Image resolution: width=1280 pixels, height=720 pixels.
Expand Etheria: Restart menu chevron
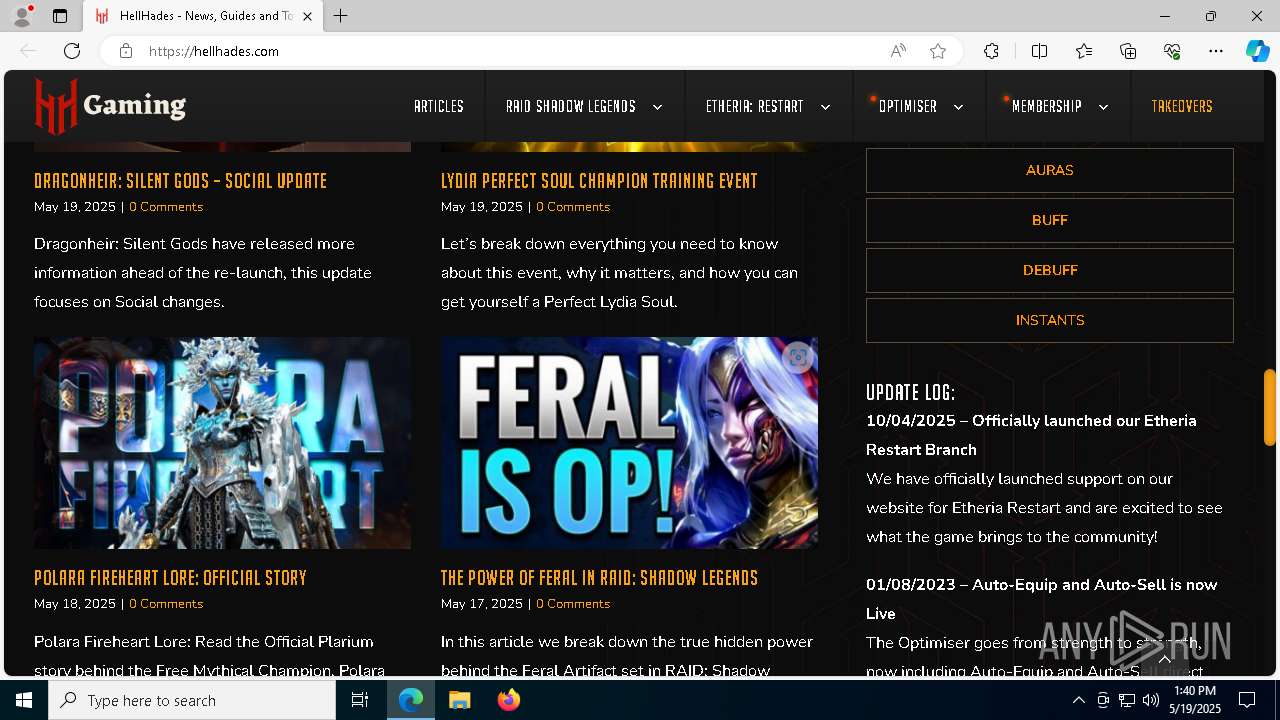pos(825,107)
